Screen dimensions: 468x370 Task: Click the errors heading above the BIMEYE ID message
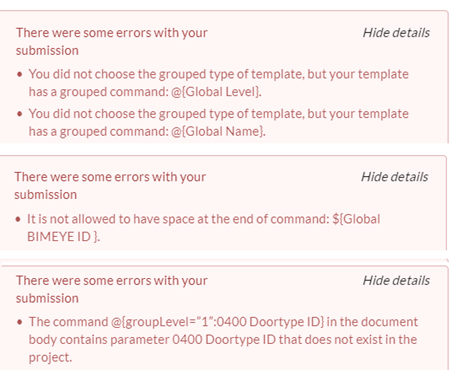point(110,186)
